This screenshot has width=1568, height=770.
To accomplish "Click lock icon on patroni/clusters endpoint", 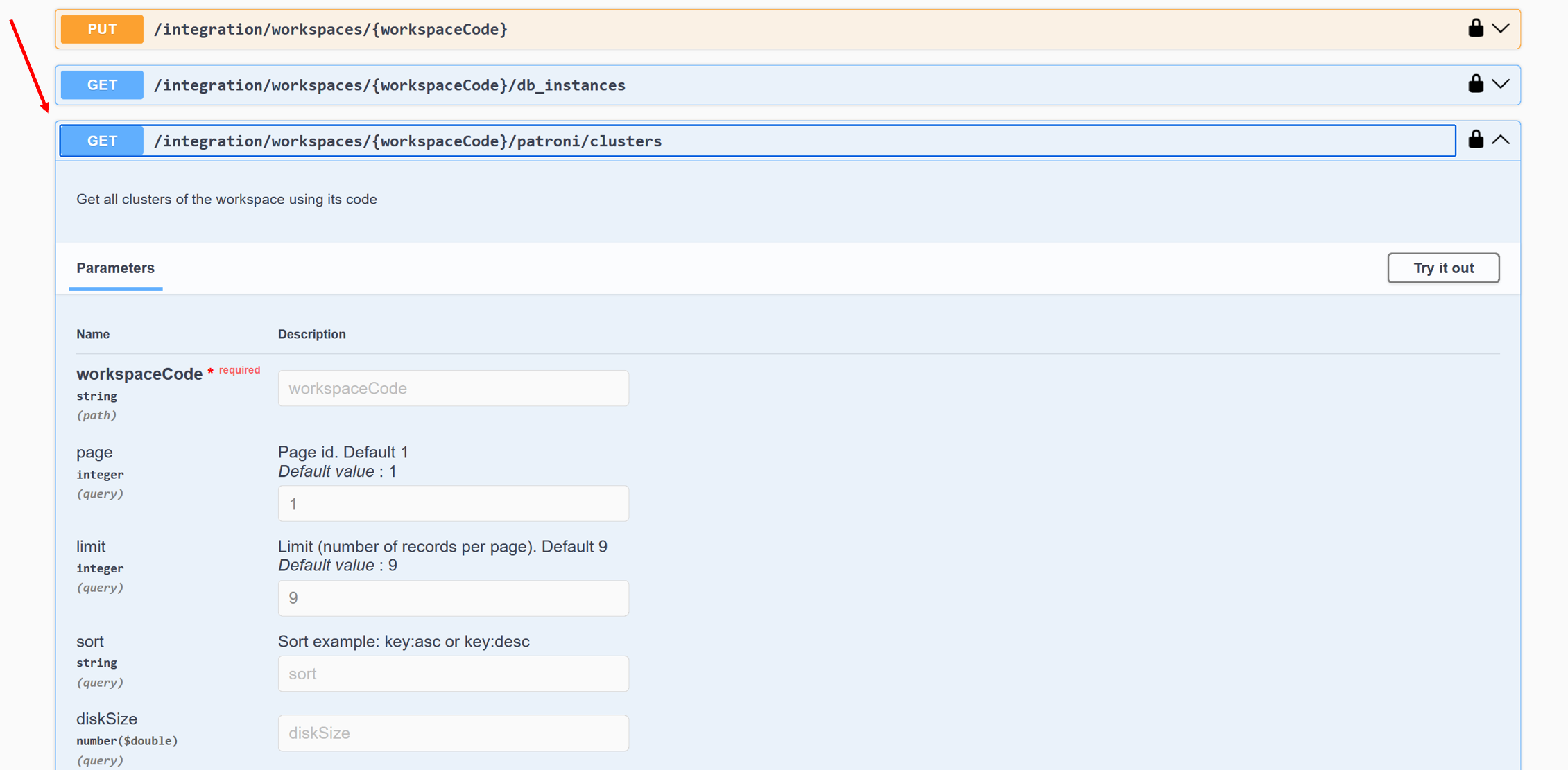I will click(x=1475, y=139).
